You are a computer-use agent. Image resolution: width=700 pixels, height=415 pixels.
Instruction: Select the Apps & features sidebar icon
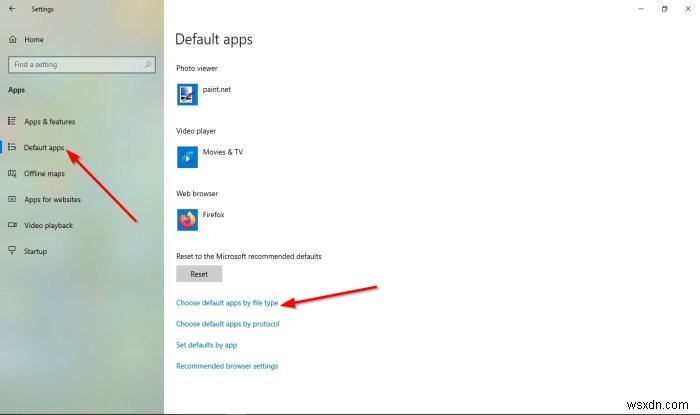pyautogui.click(x=12, y=121)
